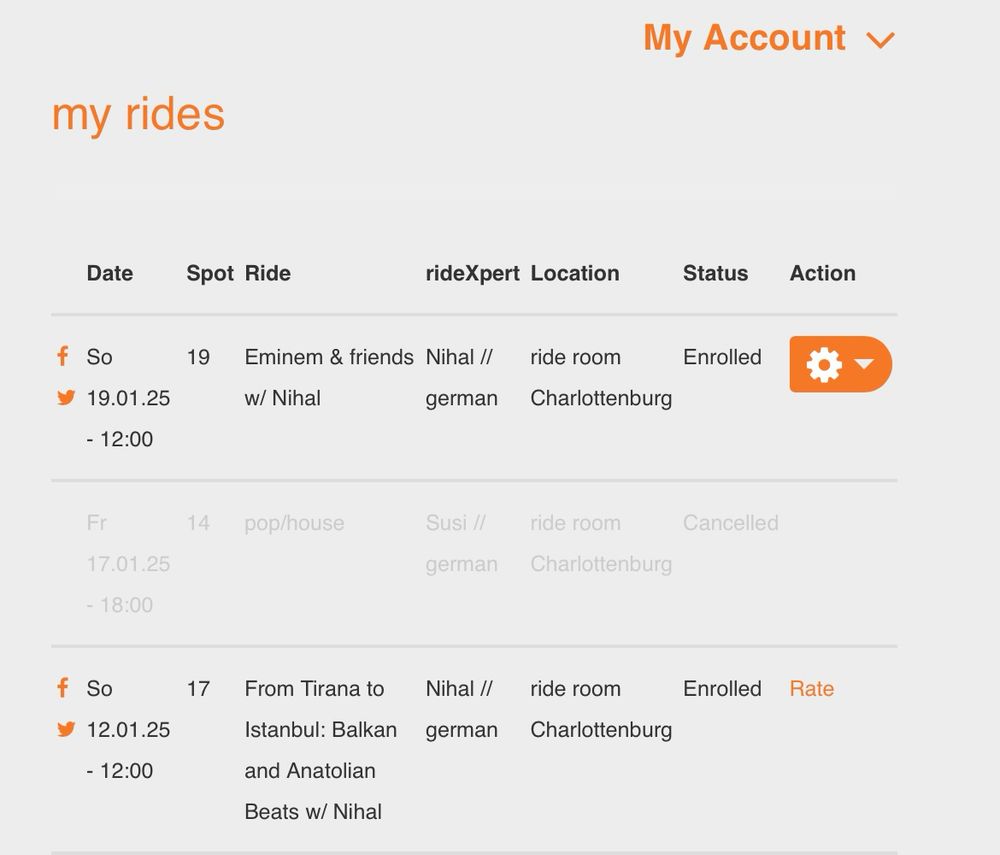1000x855 pixels.
Task: Open From Tirana to Istanbul ride title
Action: pyautogui.click(x=321, y=750)
